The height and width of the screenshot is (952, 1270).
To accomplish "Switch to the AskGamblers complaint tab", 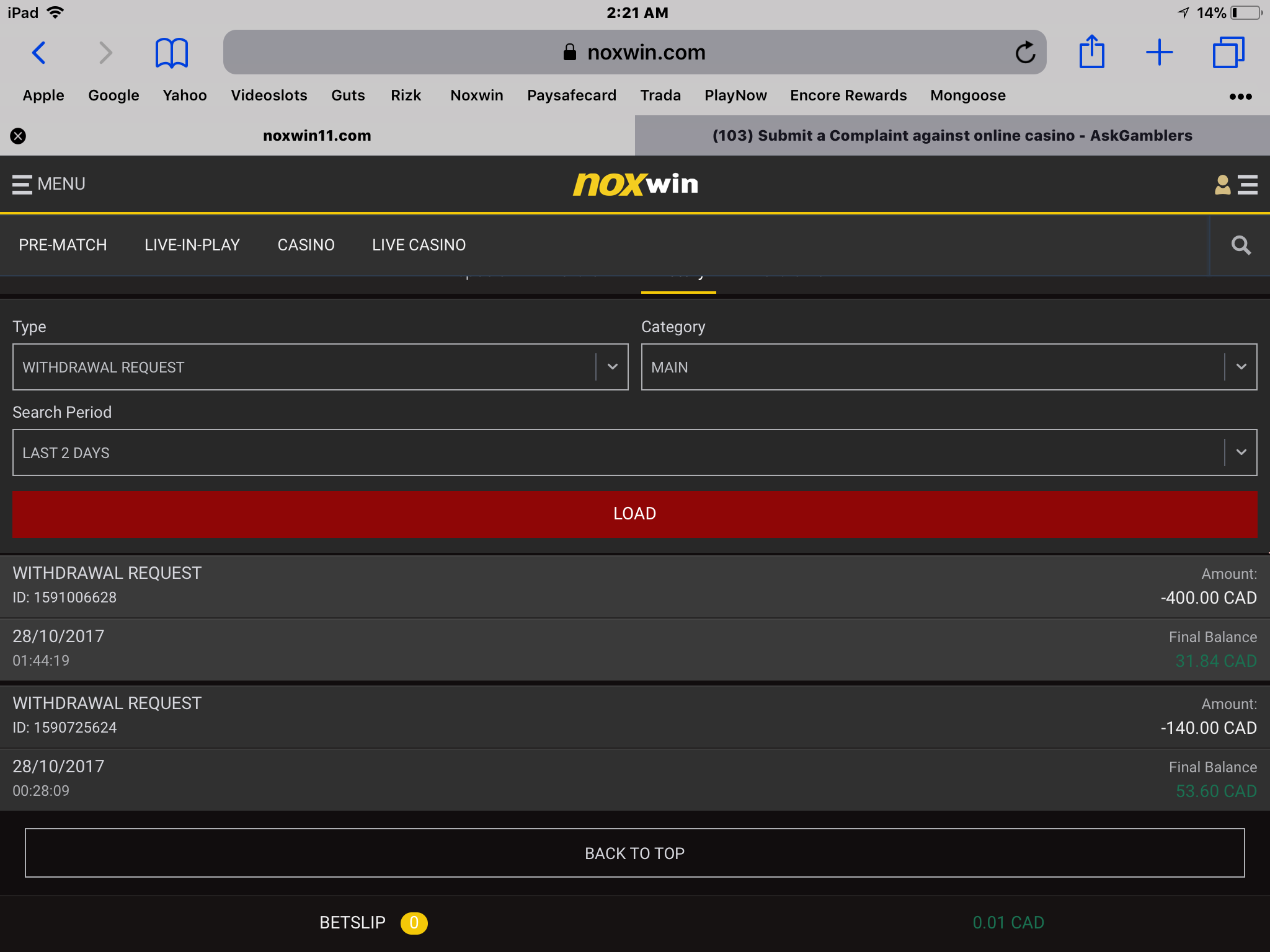I will [952, 136].
